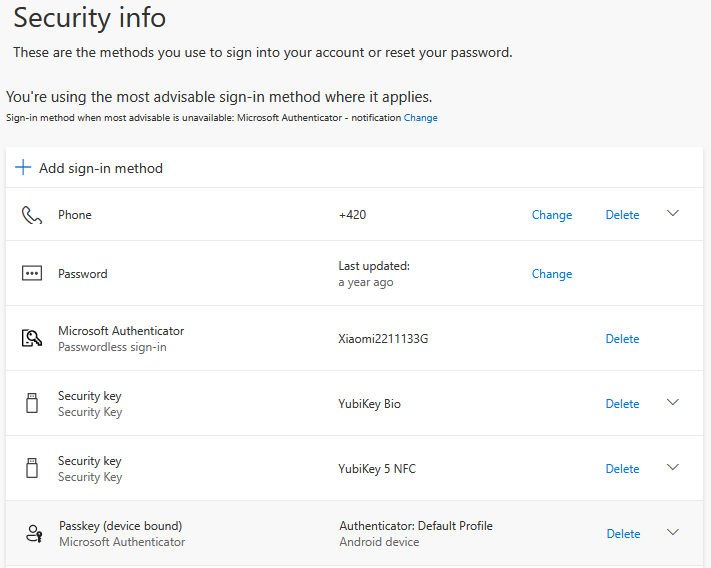Click the 'Password' method label
The width and height of the screenshot is (711, 568).
pos(83,274)
